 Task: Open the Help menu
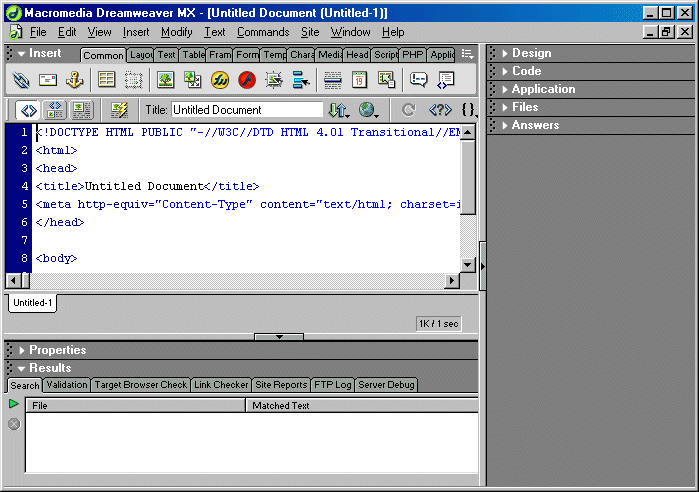point(393,32)
